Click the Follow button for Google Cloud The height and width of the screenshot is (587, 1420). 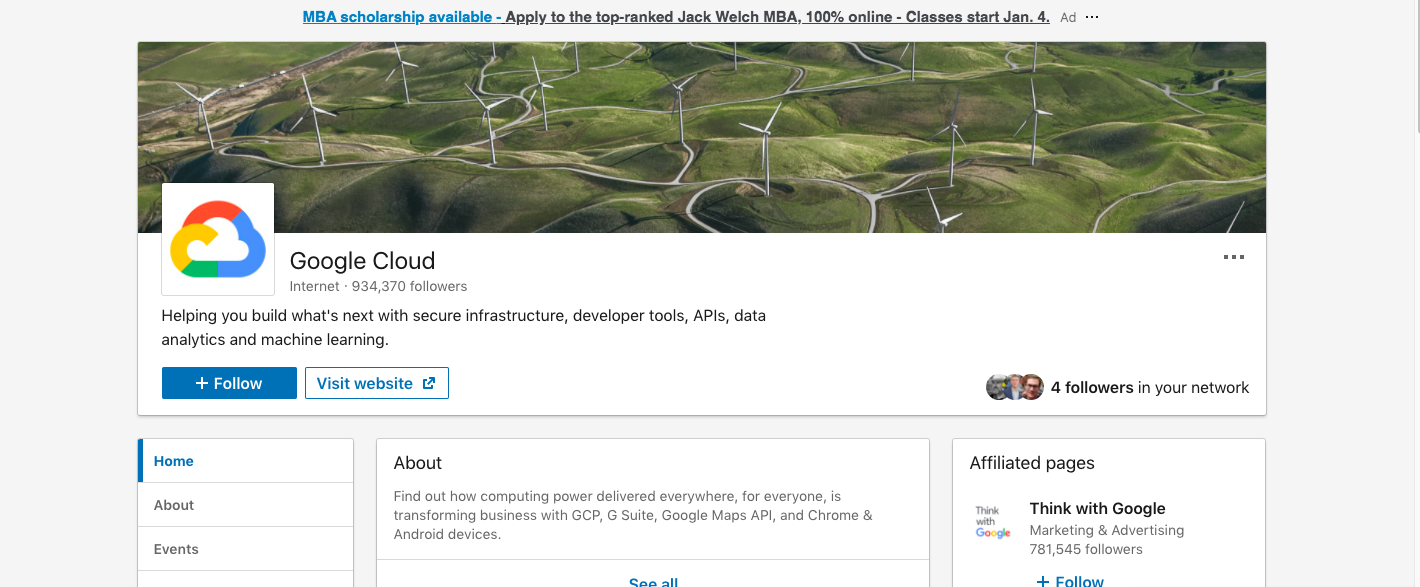click(x=229, y=383)
